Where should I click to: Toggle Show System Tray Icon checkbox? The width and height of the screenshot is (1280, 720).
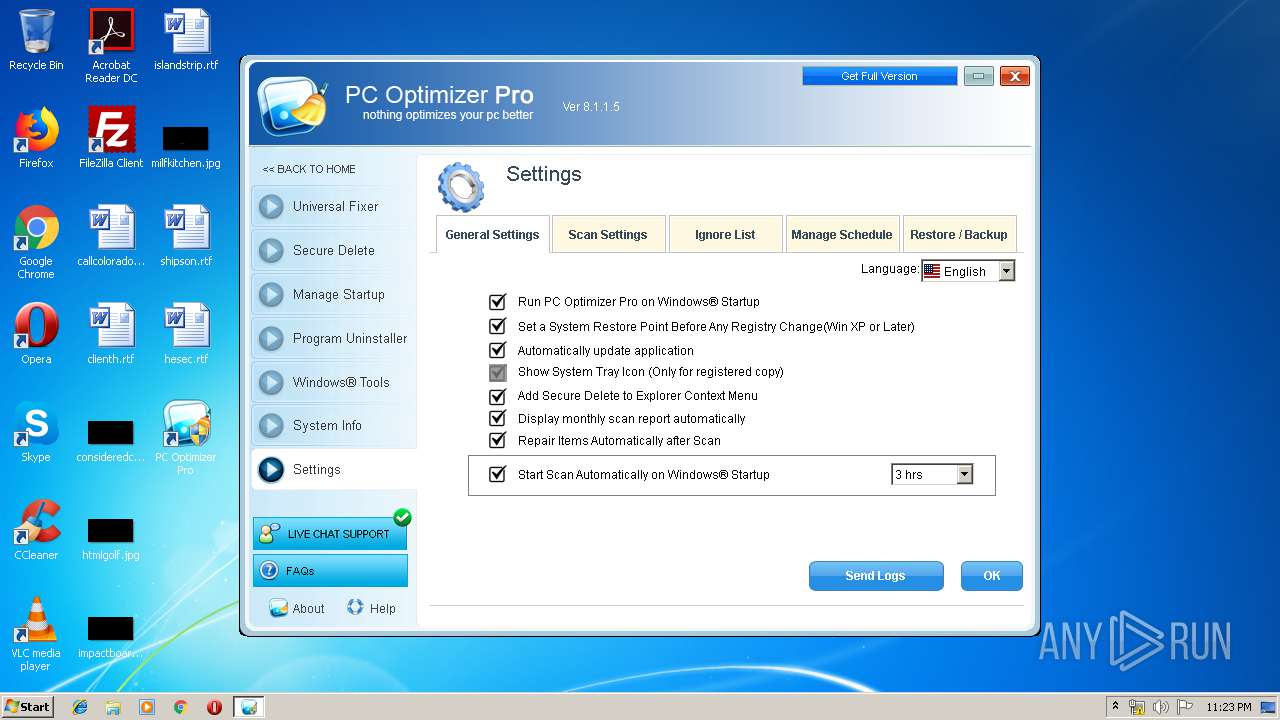497,372
